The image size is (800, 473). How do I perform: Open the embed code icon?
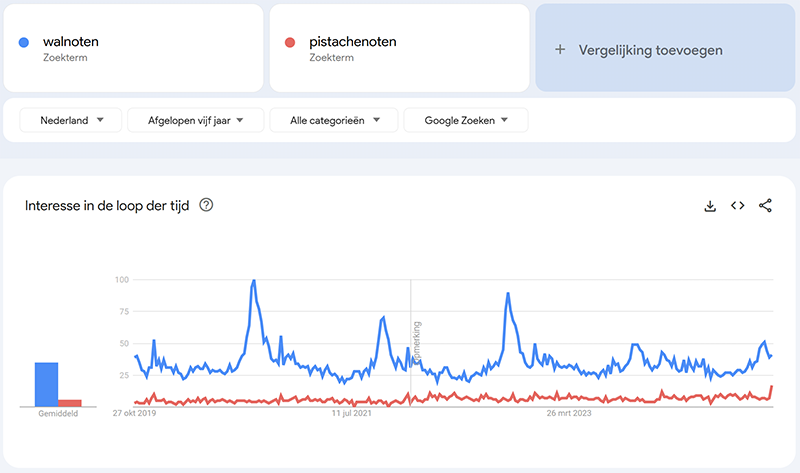click(x=738, y=206)
